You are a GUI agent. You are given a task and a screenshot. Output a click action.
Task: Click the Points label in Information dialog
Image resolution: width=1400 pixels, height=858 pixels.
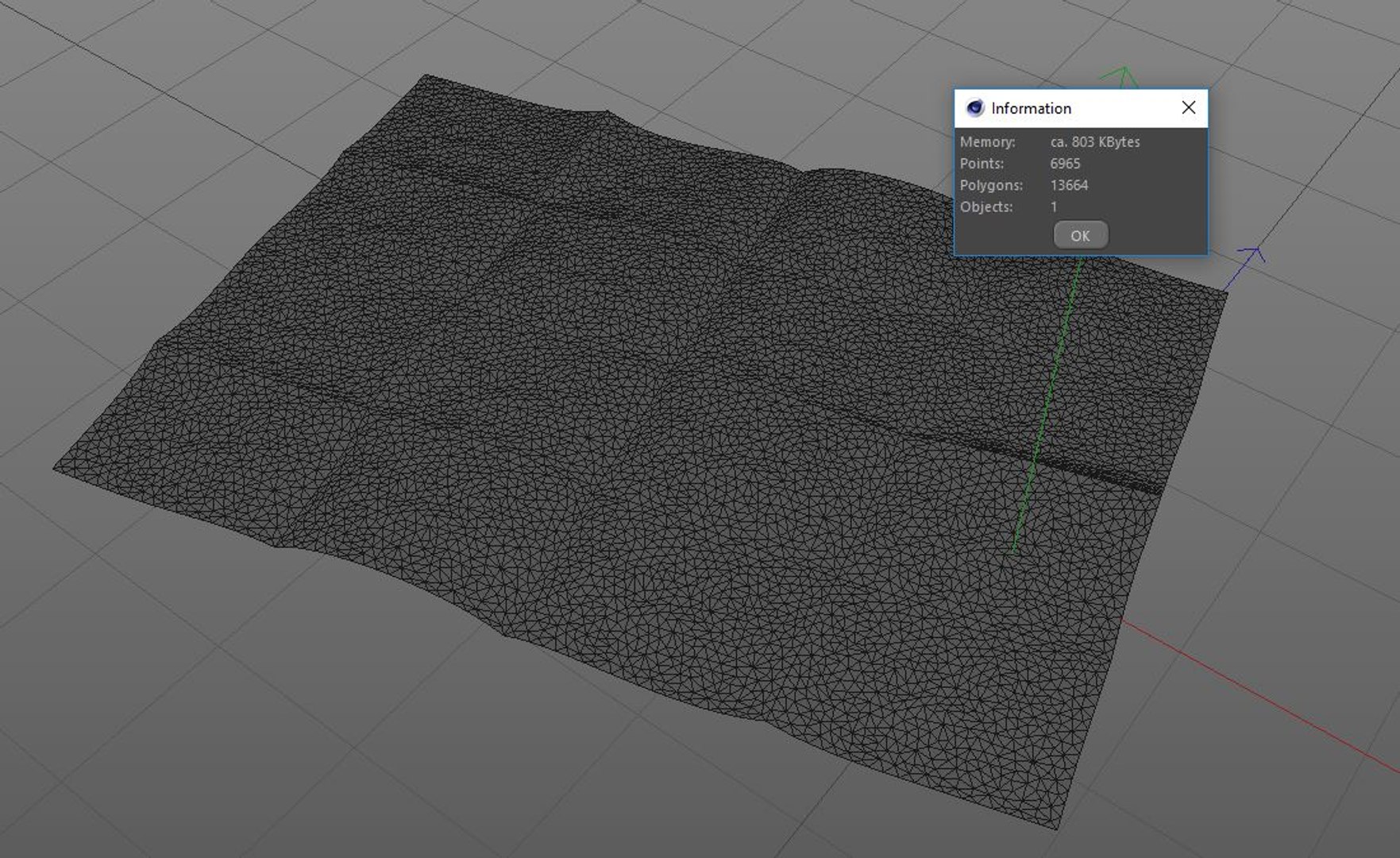pyautogui.click(x=982, y=164)
